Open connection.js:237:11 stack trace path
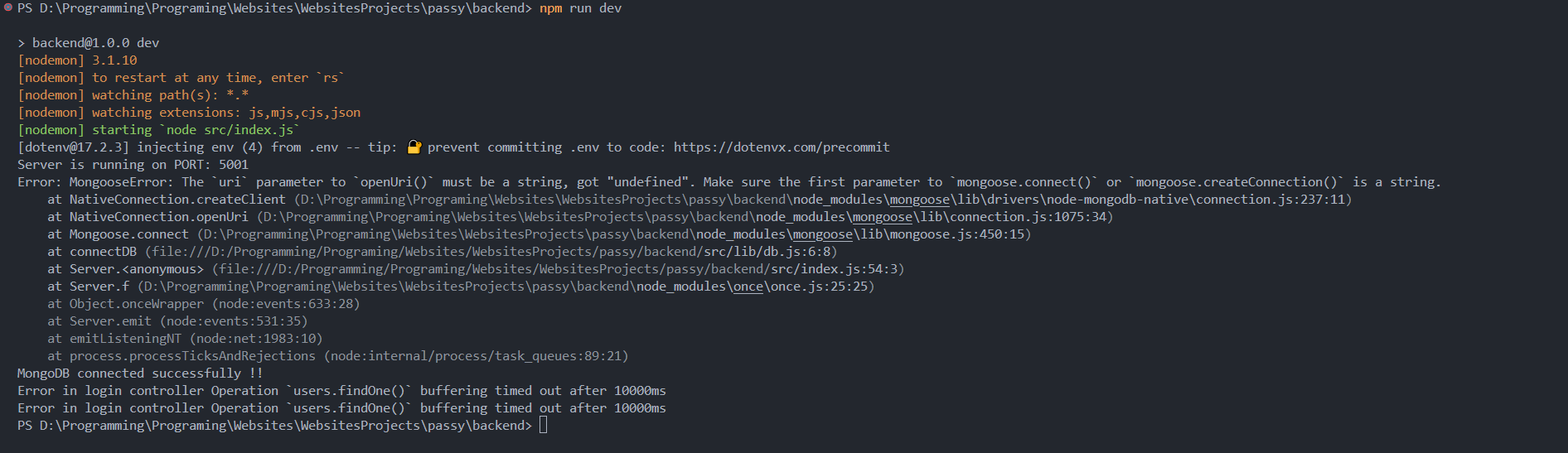1568x453 pixels. (821, 200)
